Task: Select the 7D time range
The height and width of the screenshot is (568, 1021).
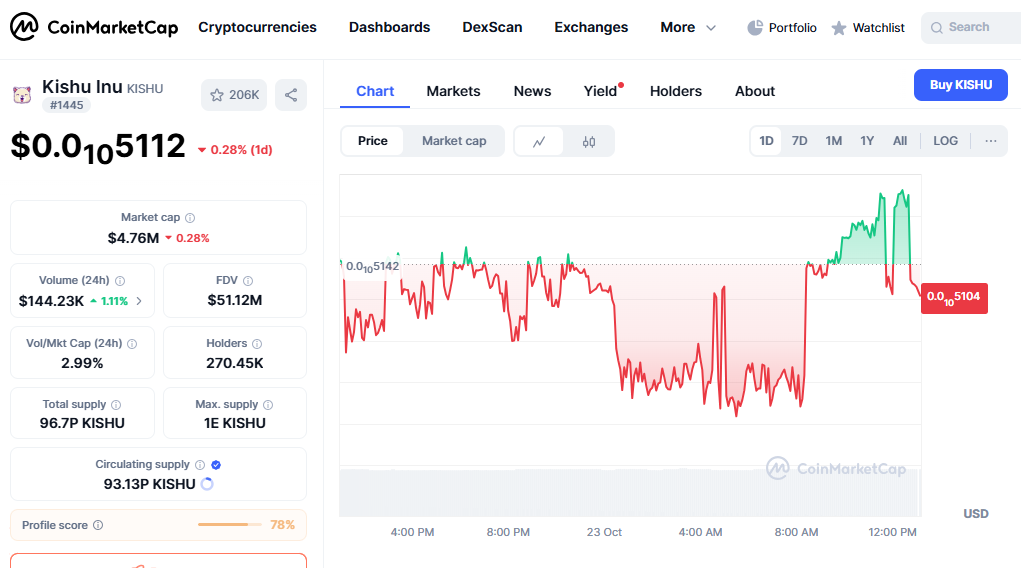Action: [799, 141]
